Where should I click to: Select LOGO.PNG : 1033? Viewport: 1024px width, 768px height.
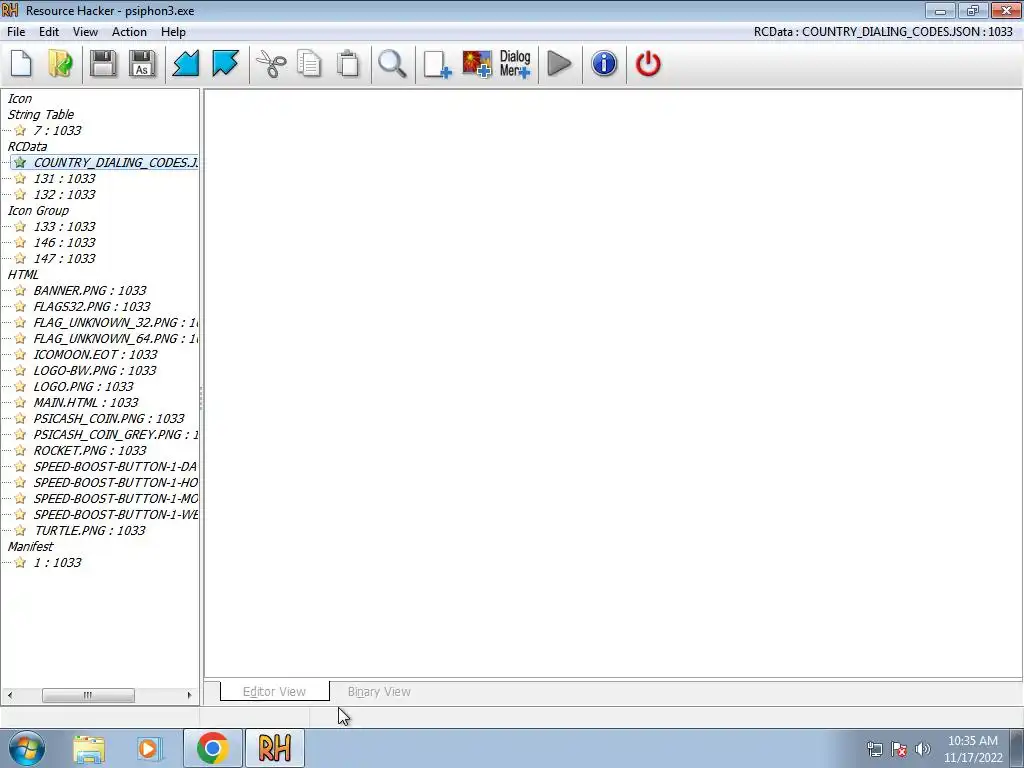click(84, 387)
